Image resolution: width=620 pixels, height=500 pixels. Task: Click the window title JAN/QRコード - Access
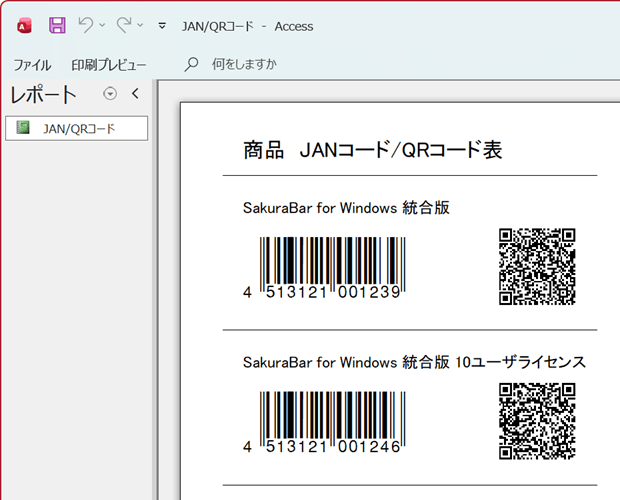(x=248, y=26)
